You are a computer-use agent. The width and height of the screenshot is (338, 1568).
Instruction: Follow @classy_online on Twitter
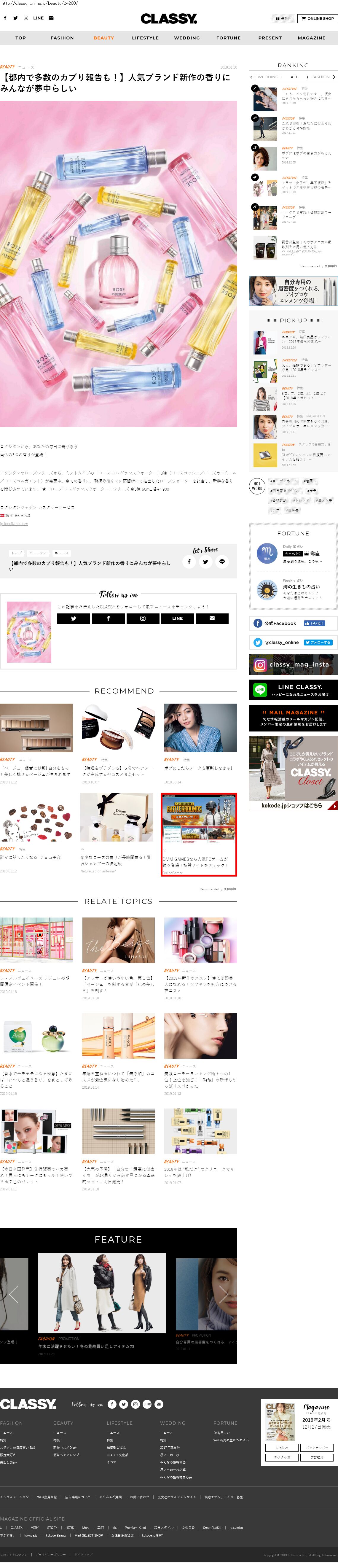pos(318,642)
